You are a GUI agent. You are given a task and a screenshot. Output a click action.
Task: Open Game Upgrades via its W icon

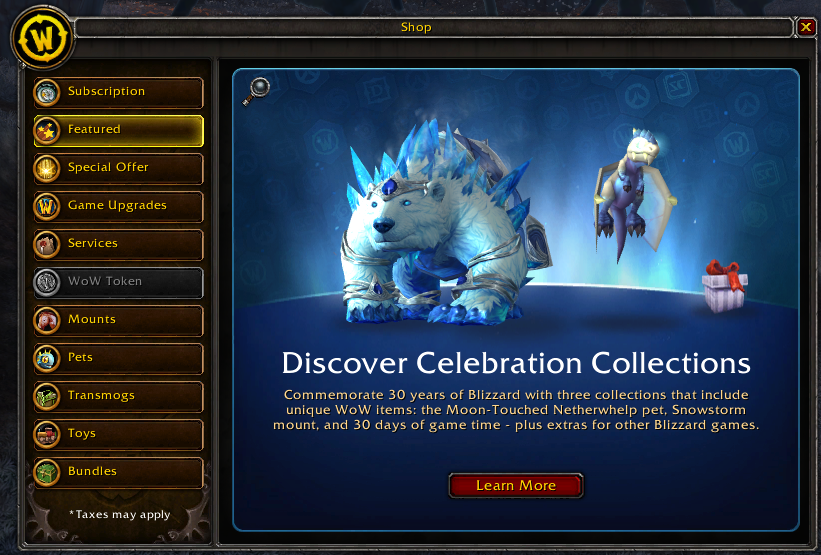(x=47, y=207)
